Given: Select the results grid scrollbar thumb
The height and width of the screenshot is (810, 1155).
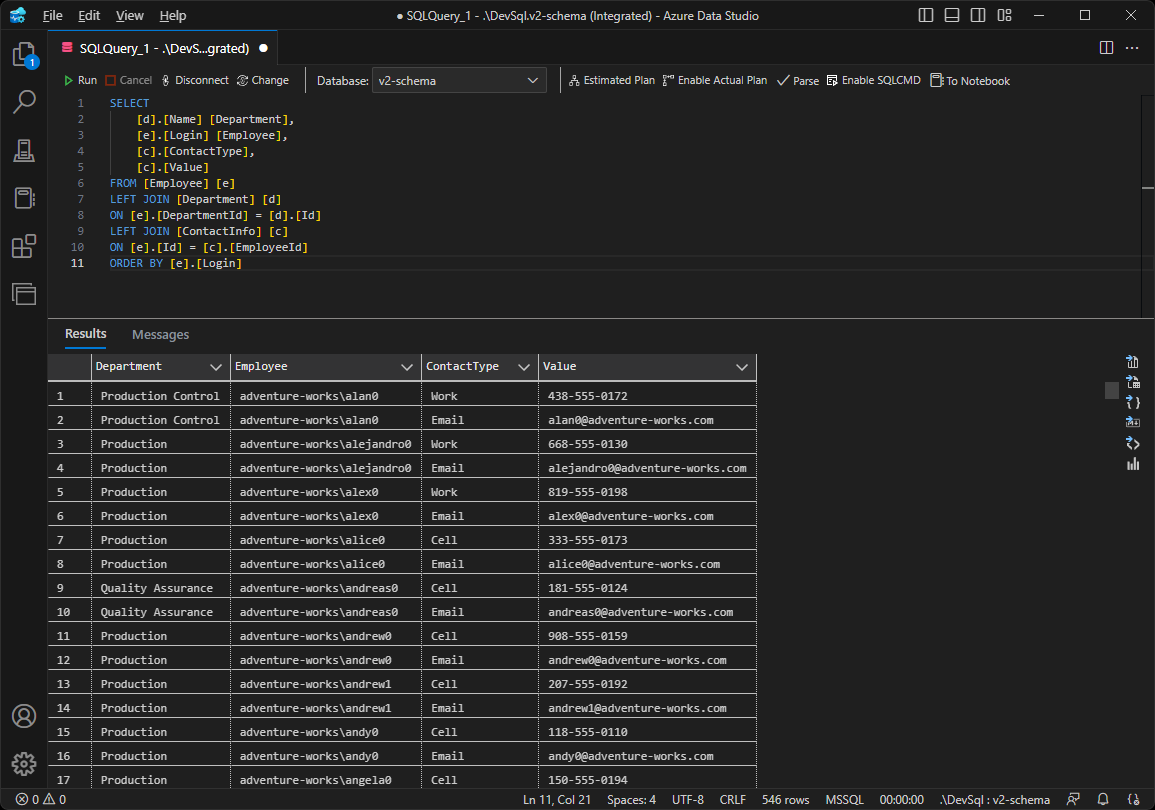Looking at the screenshot, I should (x=1112, y=390).
